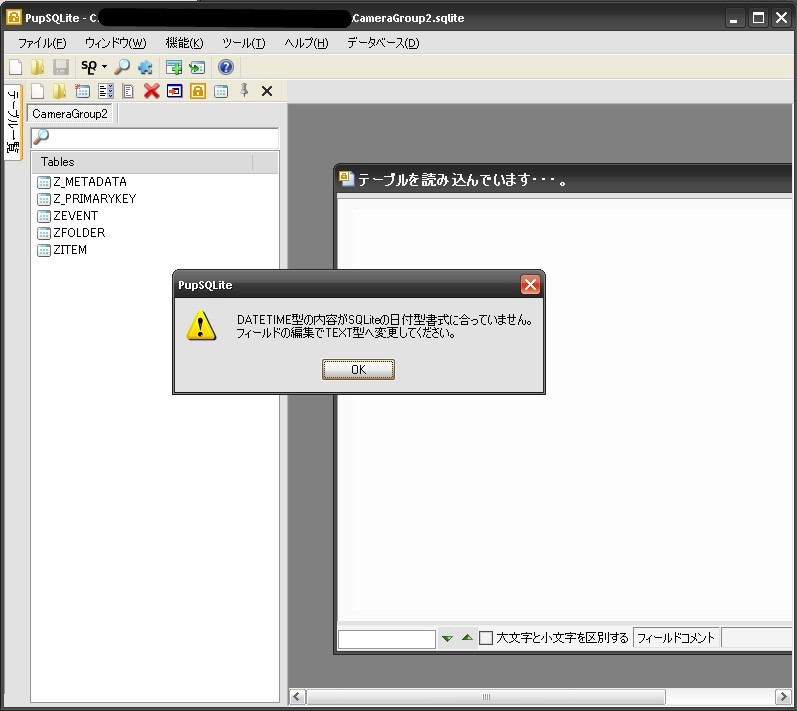797x711 pixels.
Task: Click the green up arrow find-previous icon
Action: (x=468, y=637)
